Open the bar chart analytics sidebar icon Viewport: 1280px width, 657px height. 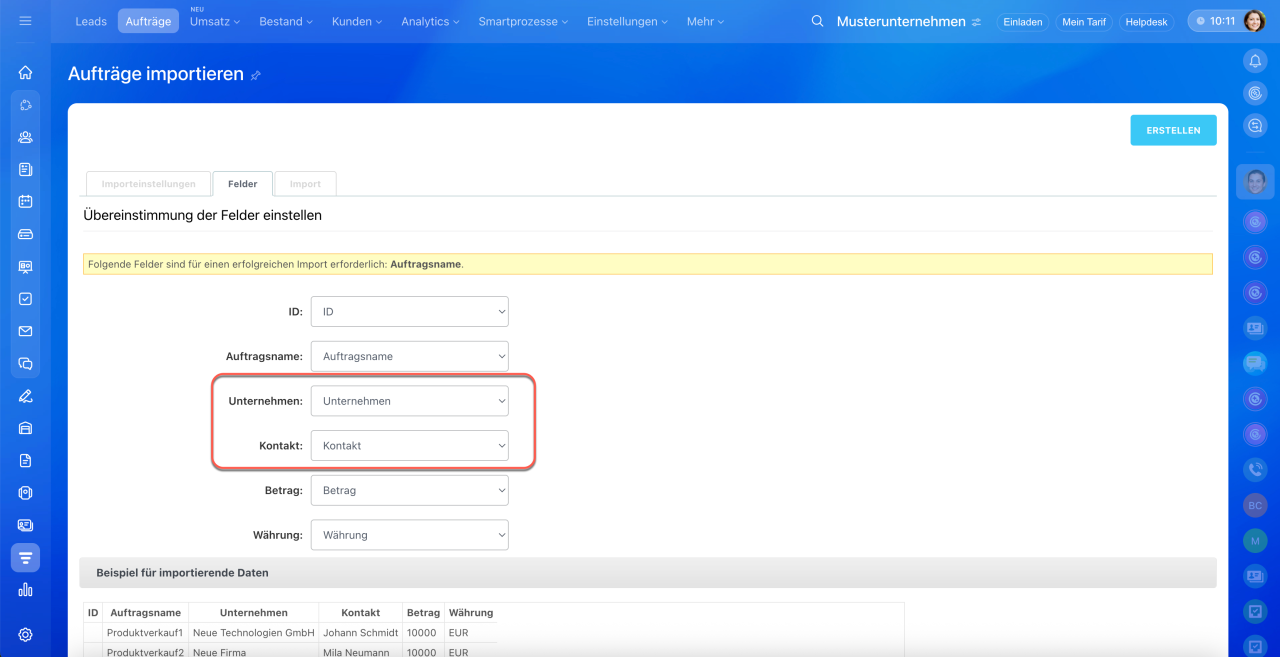[25, 590]
